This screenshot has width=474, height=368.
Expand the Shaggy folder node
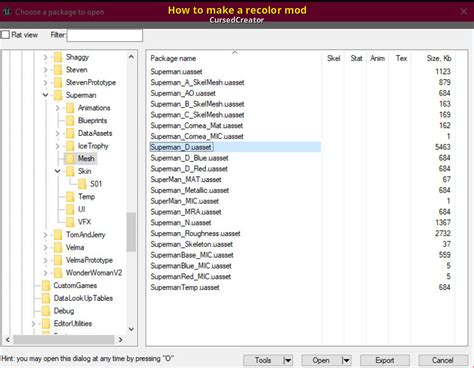(45, 57)
